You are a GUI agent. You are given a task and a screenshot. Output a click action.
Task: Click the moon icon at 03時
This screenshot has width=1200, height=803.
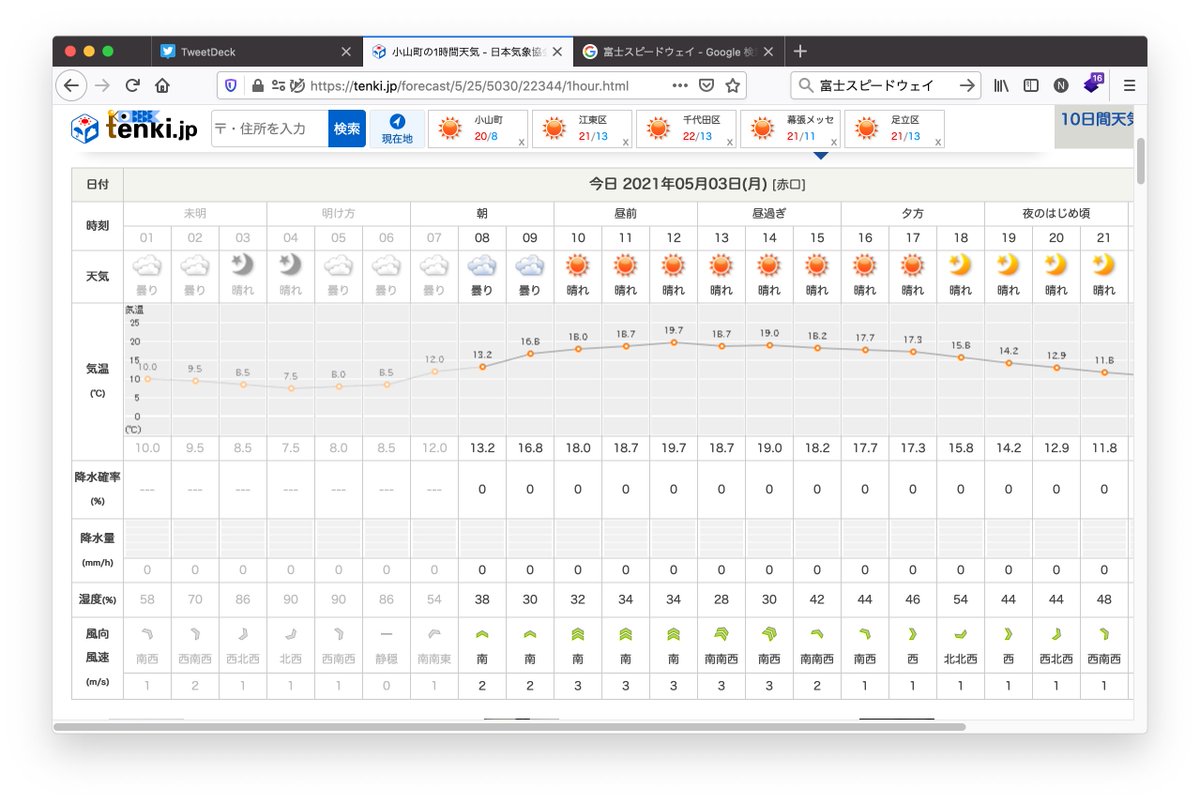coord(242,266)
